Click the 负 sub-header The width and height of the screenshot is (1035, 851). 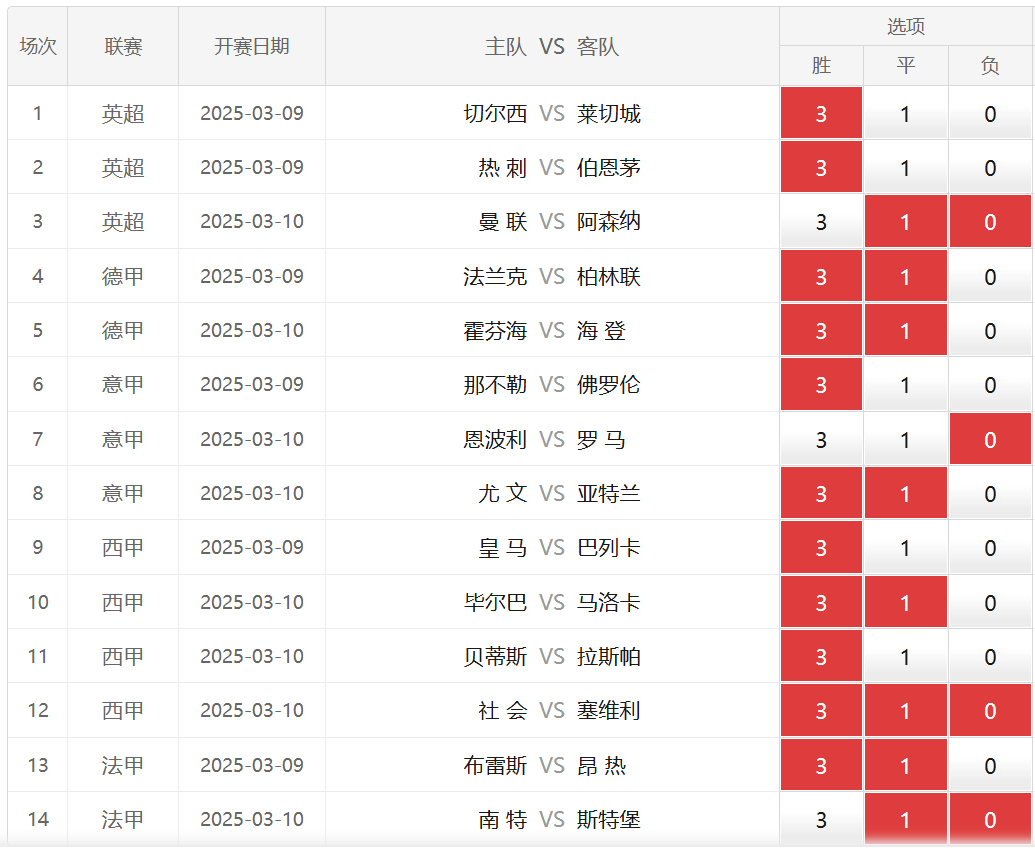[x=990, y=65]
